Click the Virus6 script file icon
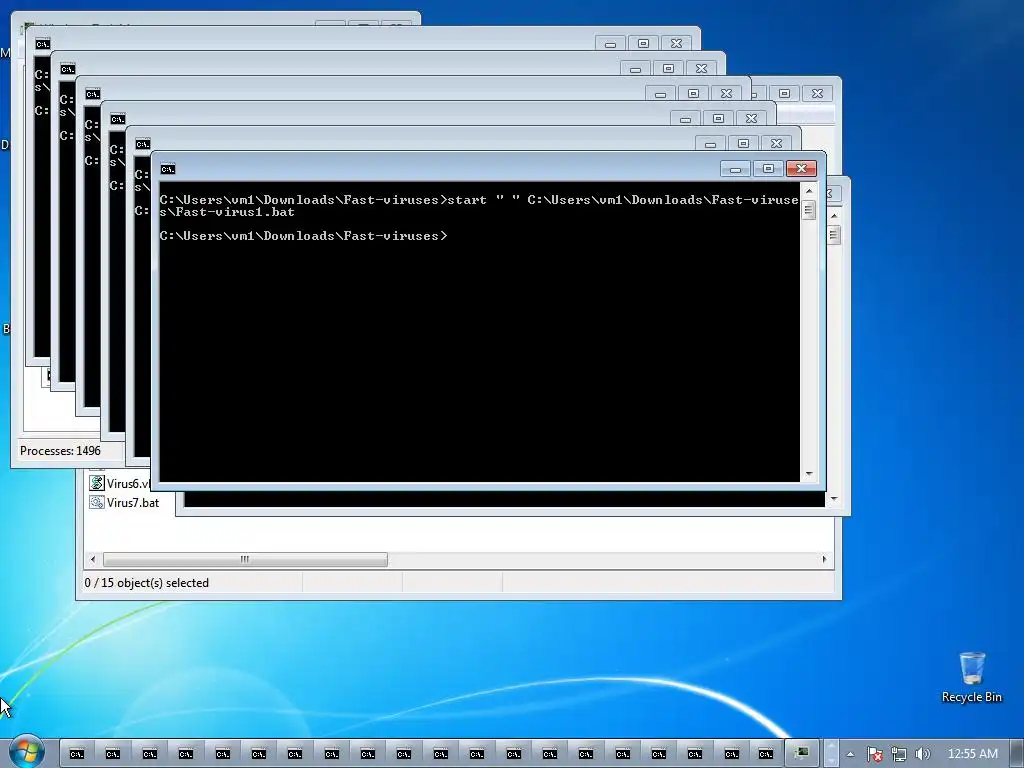The width and height of the screenshot is (1024, 768). pyautogui.click(x=97, y=483)
